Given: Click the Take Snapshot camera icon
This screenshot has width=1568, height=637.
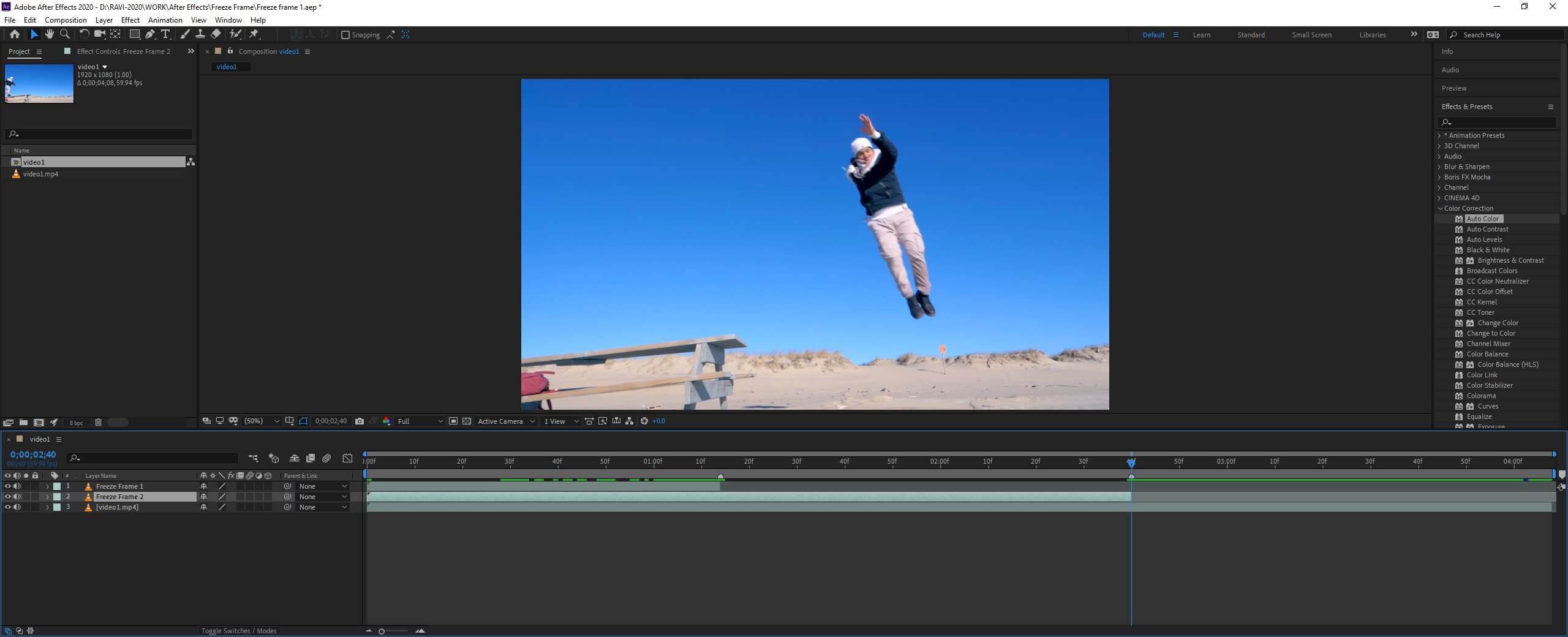Looking at the screenshot, I should click(360, 421).
